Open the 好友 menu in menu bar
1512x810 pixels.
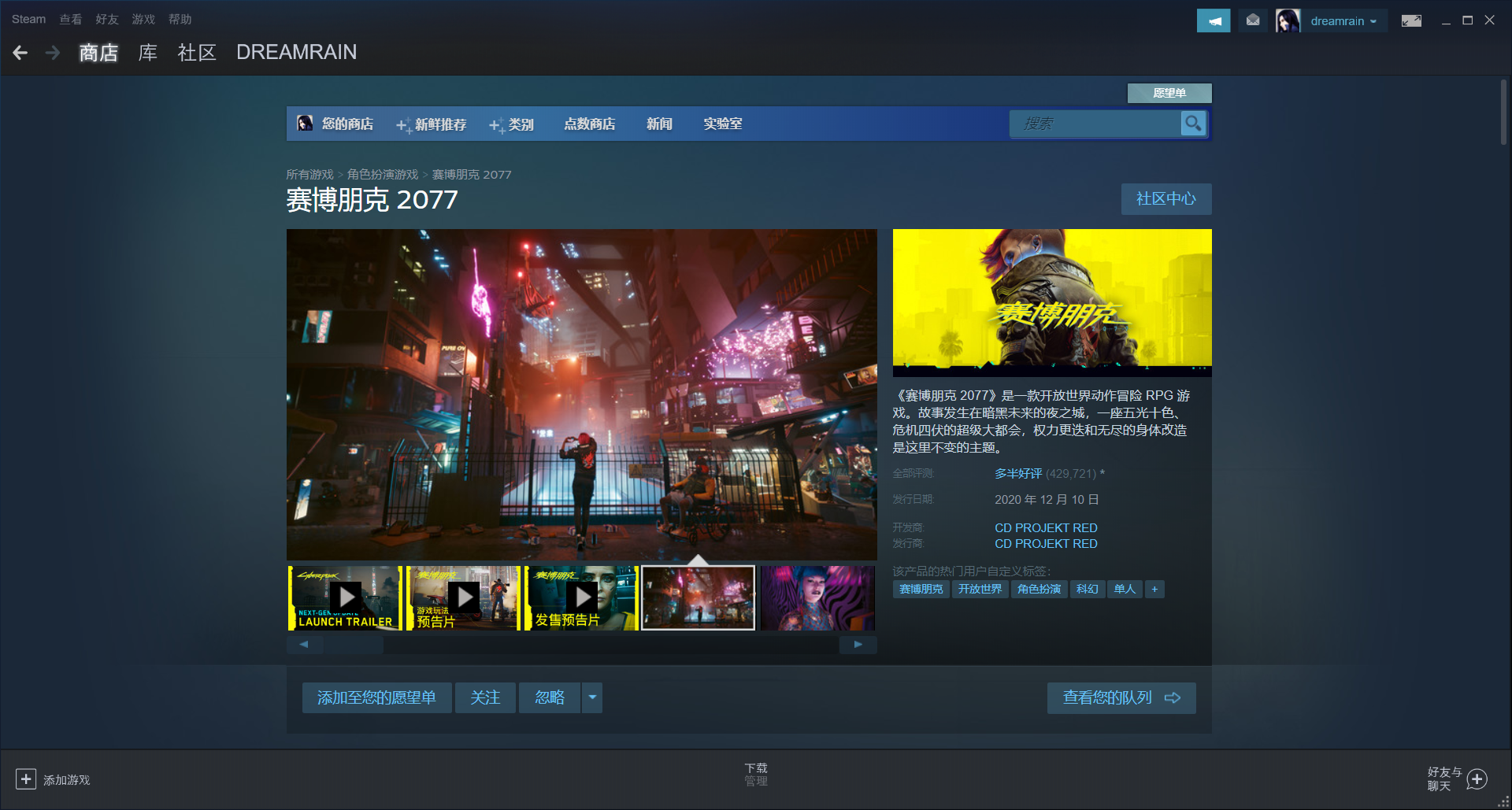pos(106,19)
